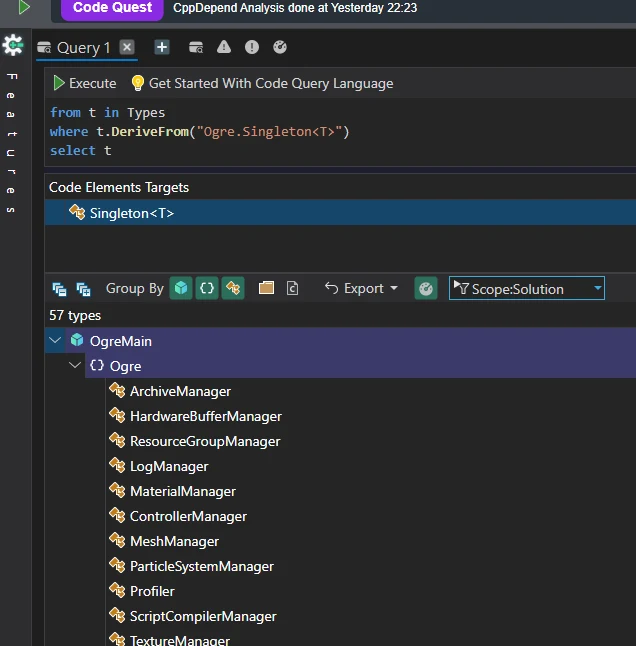Click the green play icon at top left
636x646 pixels.
coord(24,7)
